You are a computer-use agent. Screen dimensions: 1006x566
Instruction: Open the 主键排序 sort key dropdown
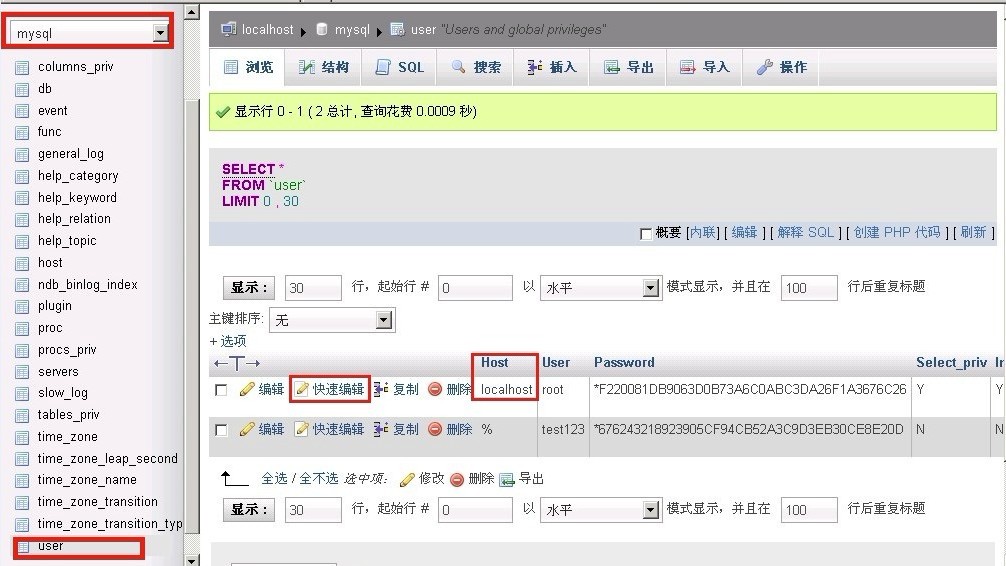tap(384, 320)
